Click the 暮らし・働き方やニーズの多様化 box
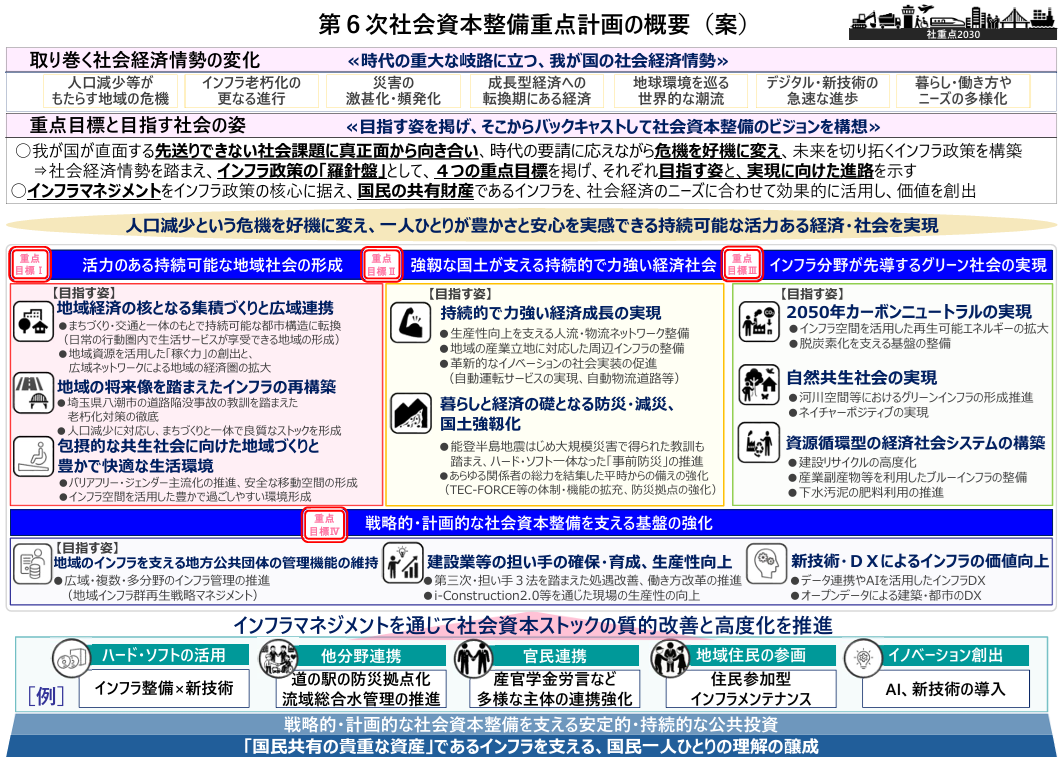The height and width of the screenshot is (763, 1062). click(x=963, y=91)
